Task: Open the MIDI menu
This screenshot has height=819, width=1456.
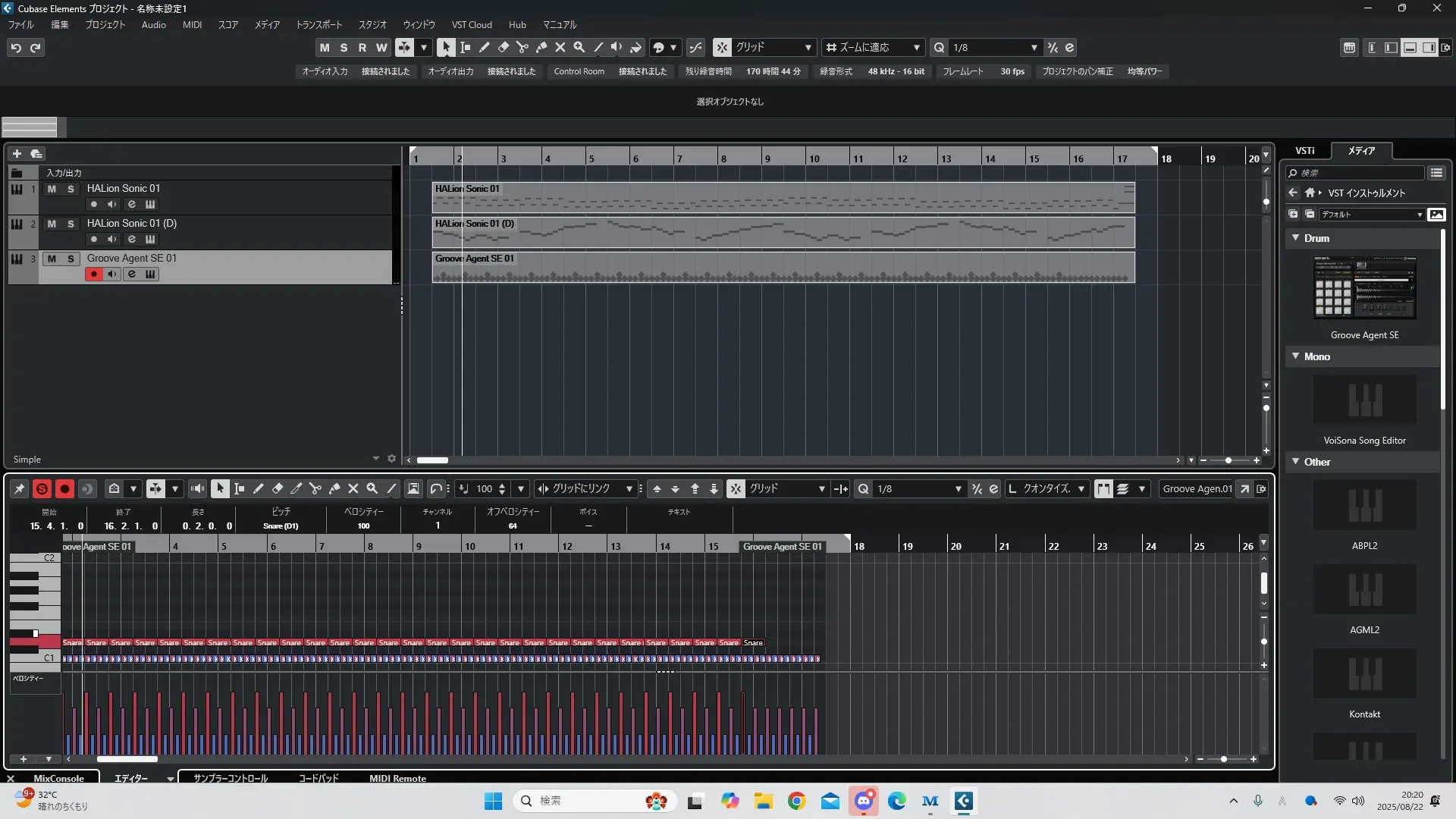Action: click(192, 25)
